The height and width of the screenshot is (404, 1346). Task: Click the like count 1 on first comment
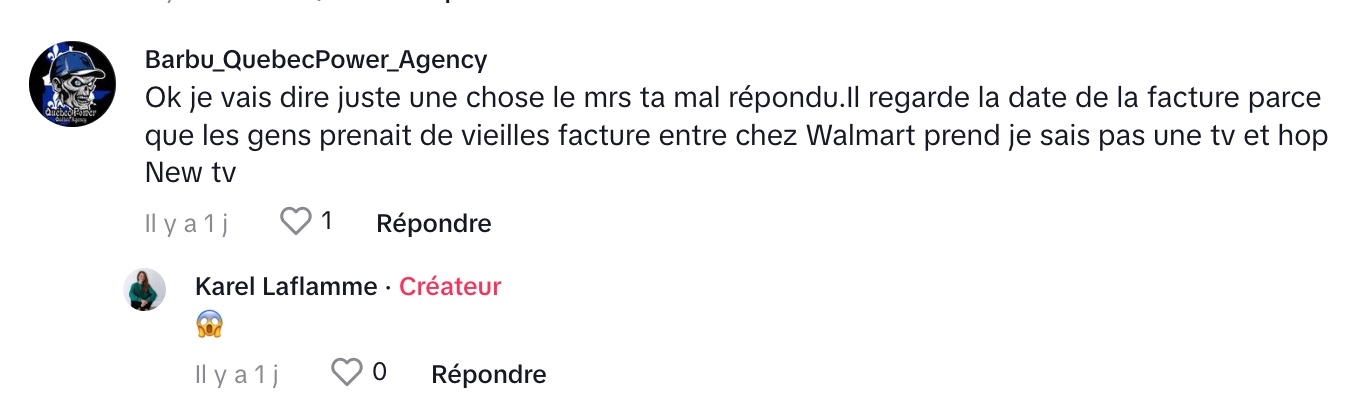(326, 222)
